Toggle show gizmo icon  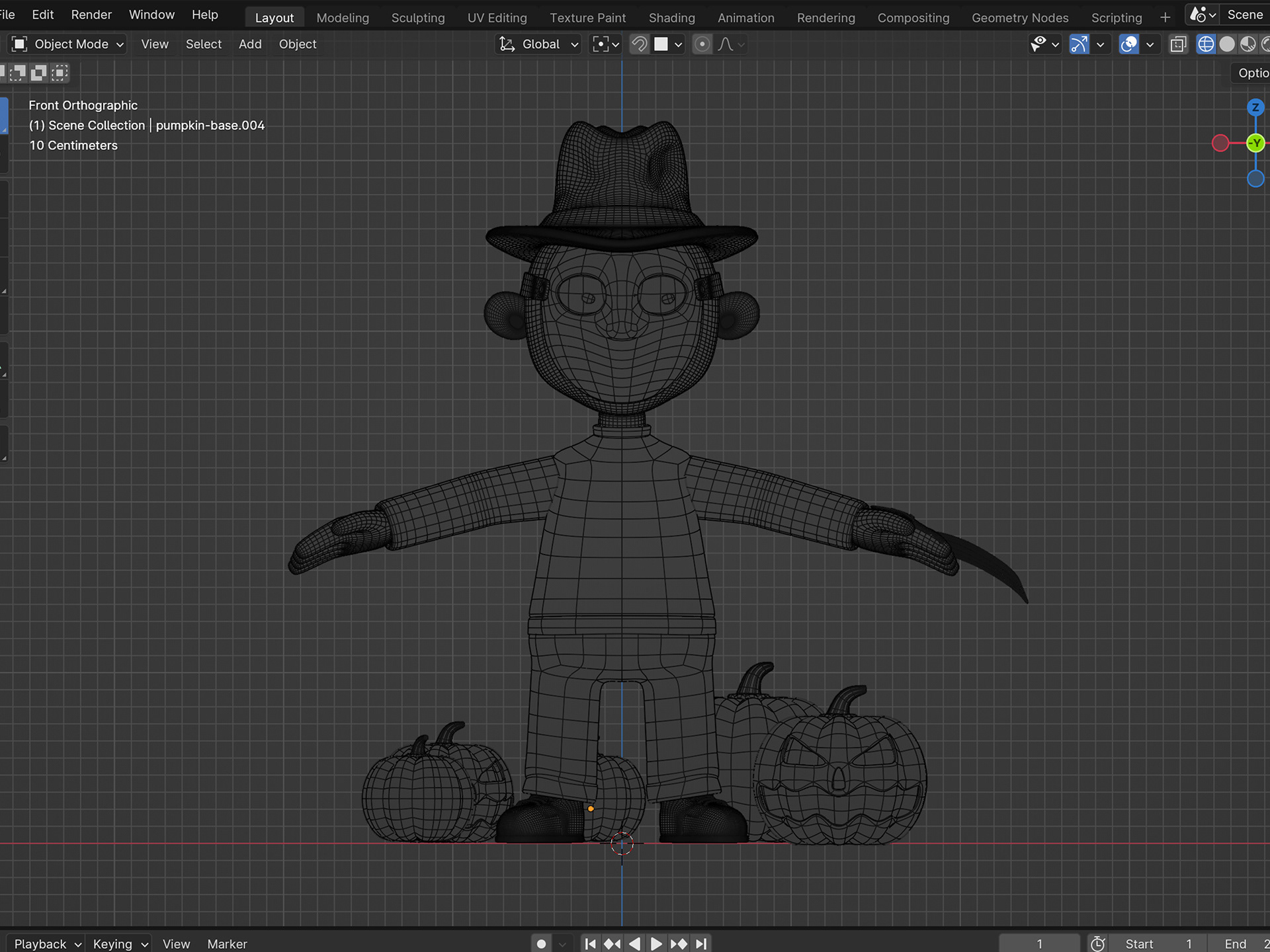(x=1079, y=44)
